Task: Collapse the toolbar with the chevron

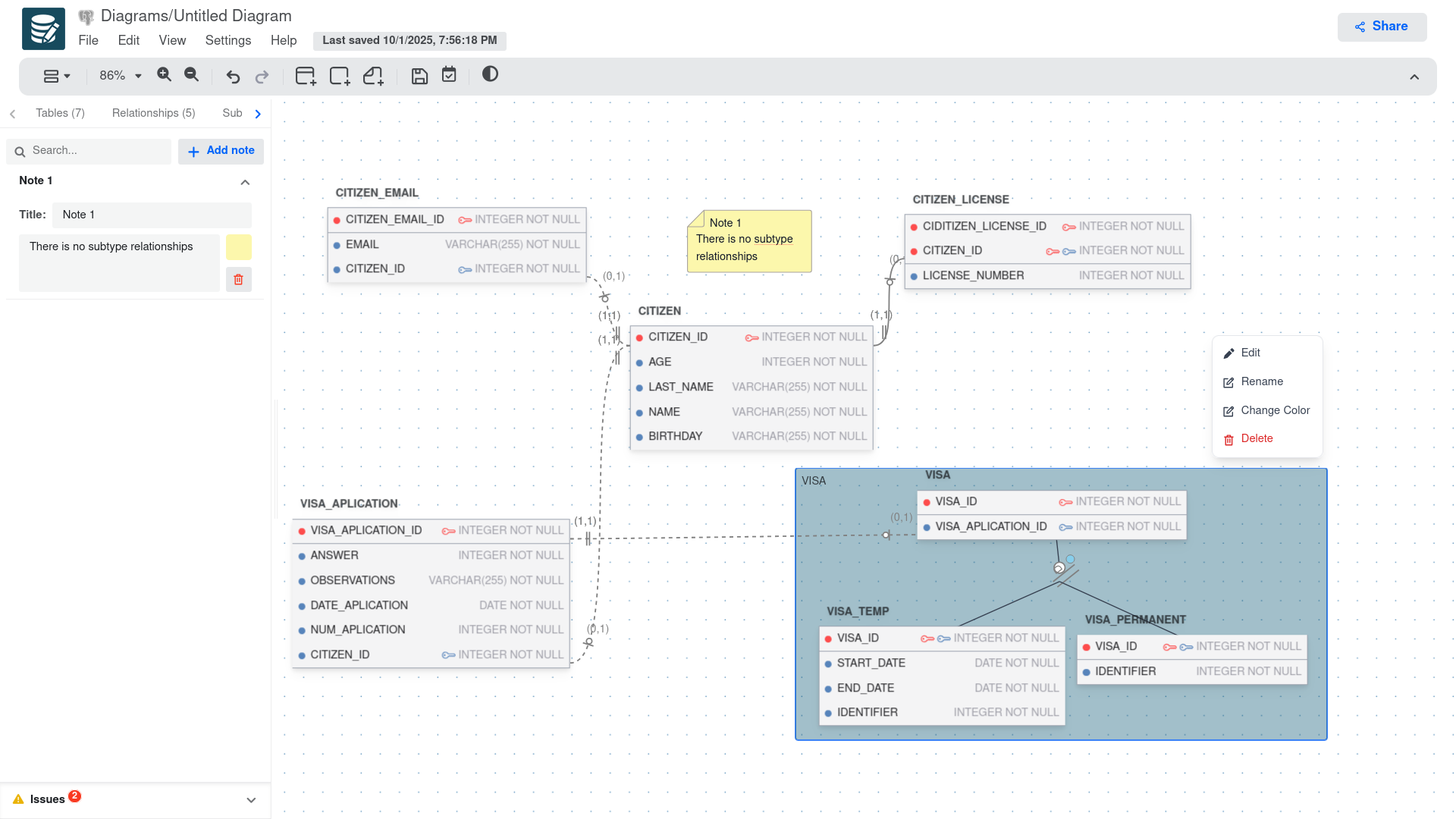Action: pyautogui.click(x=1414, y=77)
